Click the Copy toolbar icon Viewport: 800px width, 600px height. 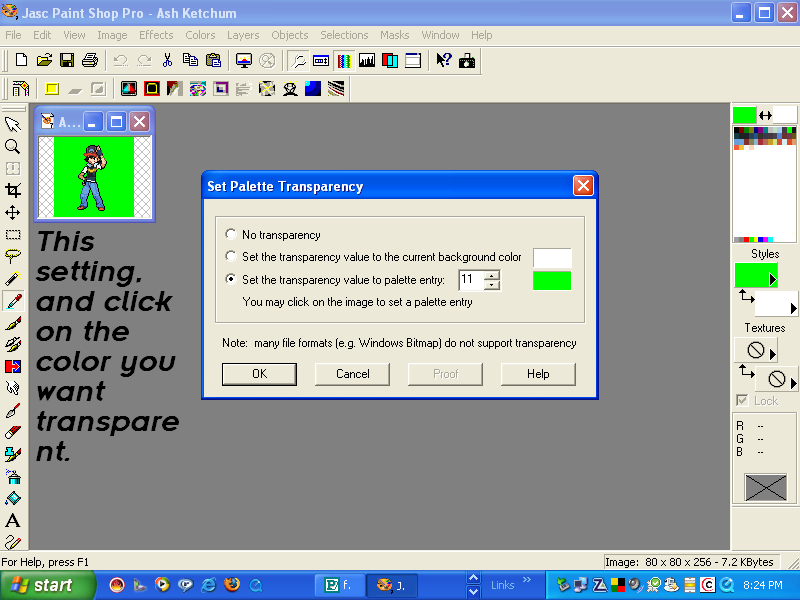pos(190,60)
